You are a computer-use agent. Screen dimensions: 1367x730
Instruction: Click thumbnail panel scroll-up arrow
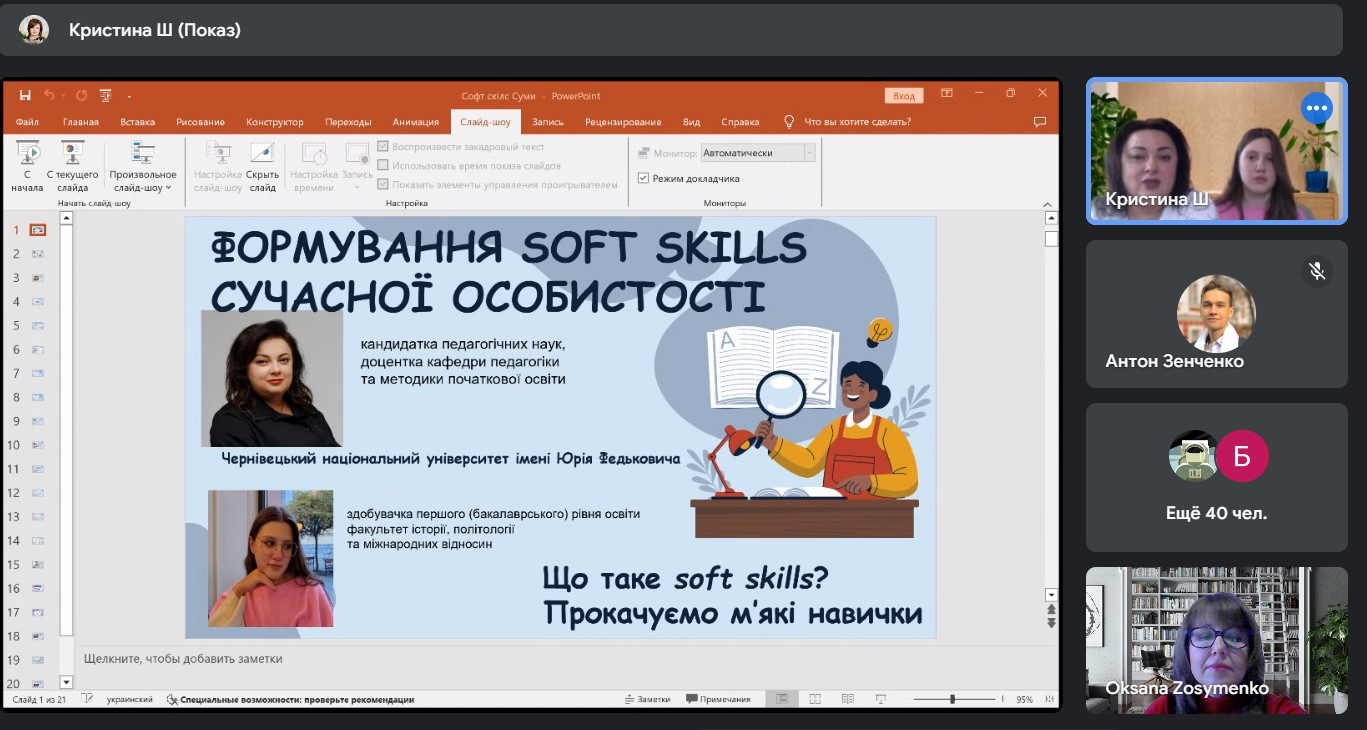click(66, 217)
